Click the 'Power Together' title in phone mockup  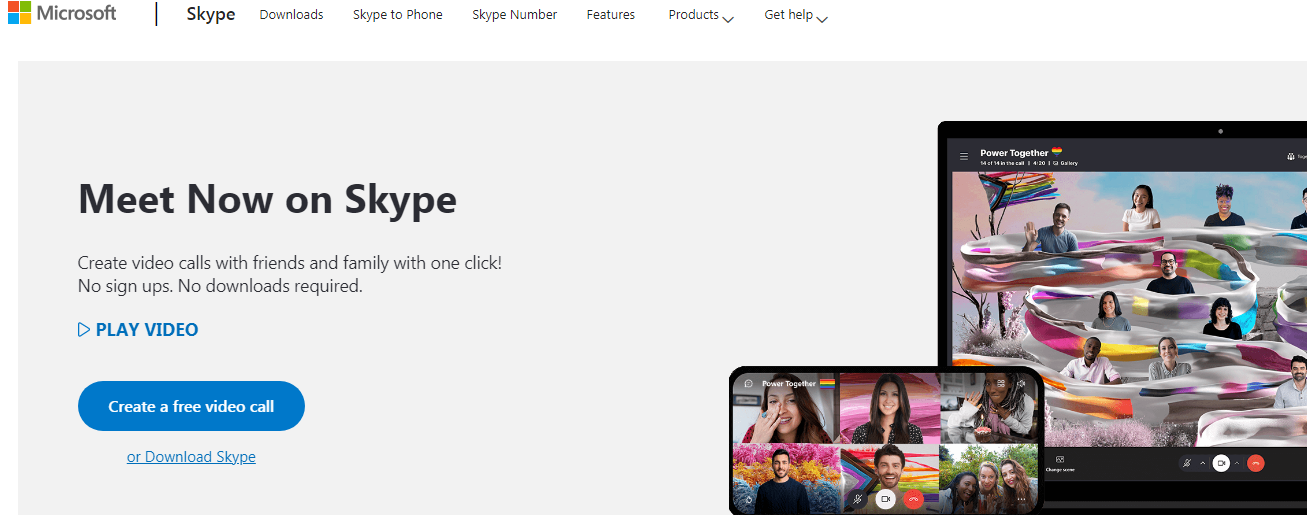click(789, 383)
